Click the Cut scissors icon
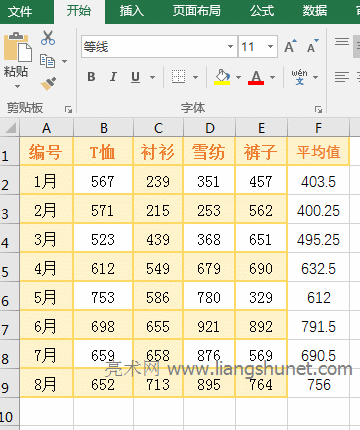 pyautogui.click(x=48, y=38)
